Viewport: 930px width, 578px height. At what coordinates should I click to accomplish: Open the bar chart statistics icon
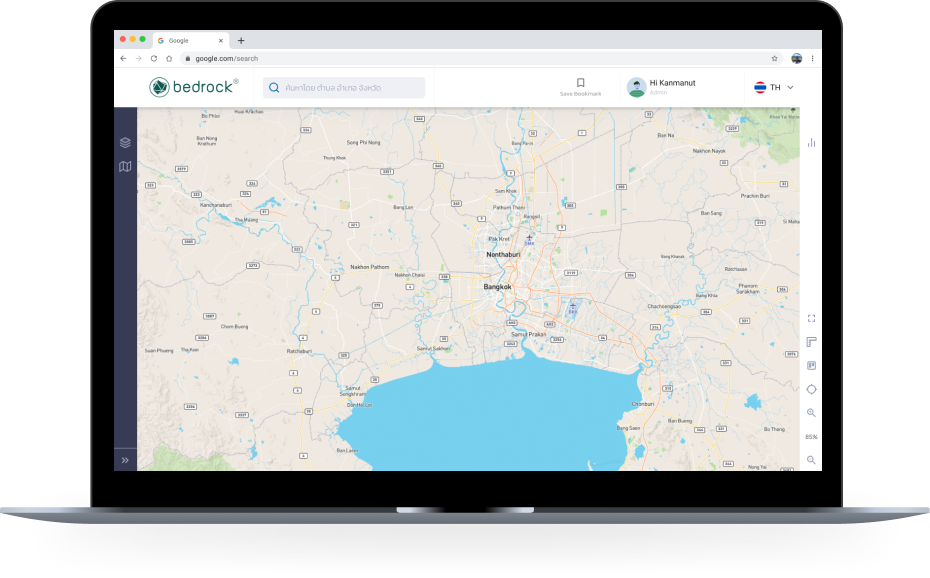[811, 143]
